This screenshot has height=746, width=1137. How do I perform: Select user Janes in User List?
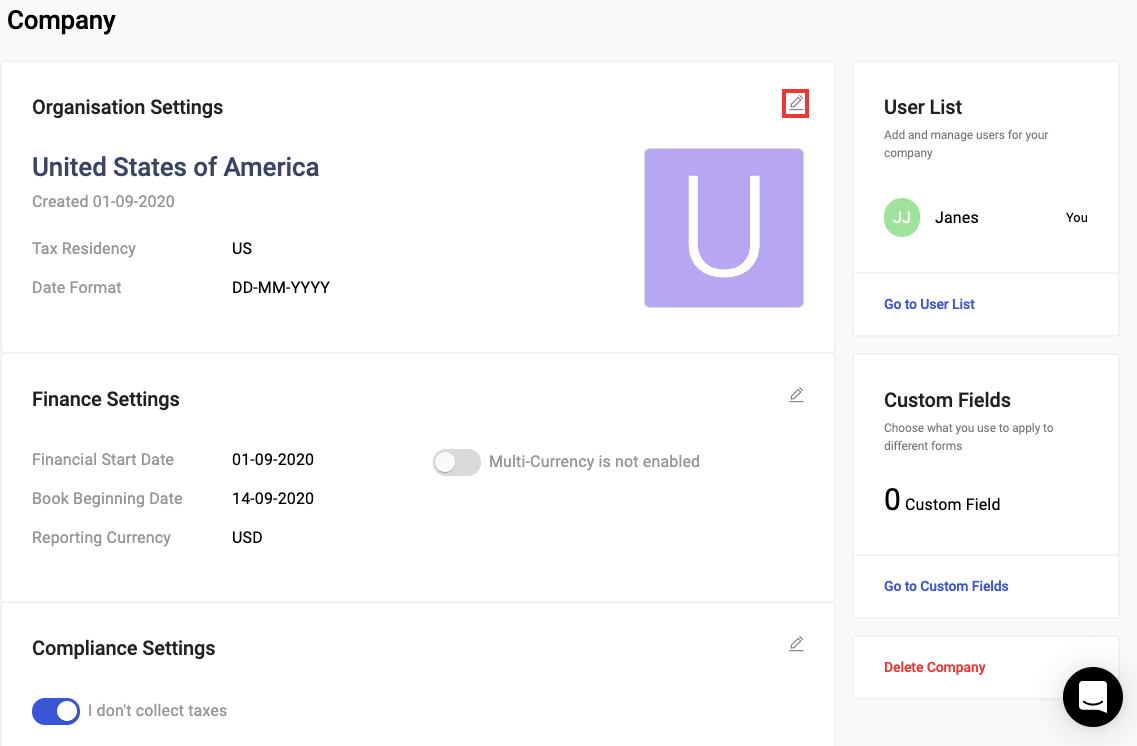956,217
